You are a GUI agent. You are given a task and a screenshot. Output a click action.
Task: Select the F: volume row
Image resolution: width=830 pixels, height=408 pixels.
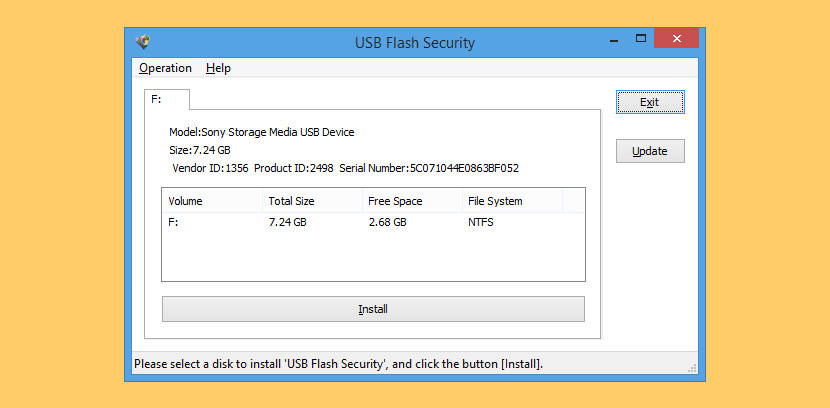(373, 223)
